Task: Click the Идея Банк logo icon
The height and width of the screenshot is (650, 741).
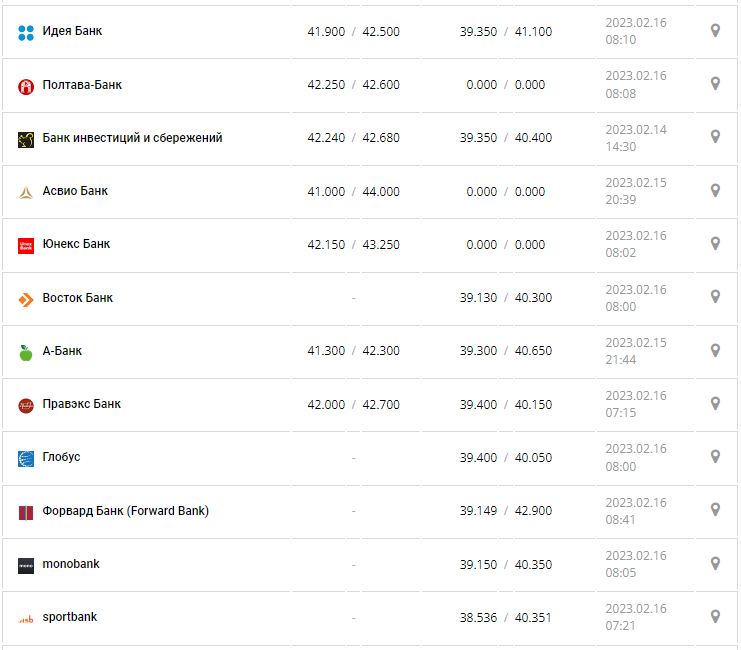Action: click(26, 33)
